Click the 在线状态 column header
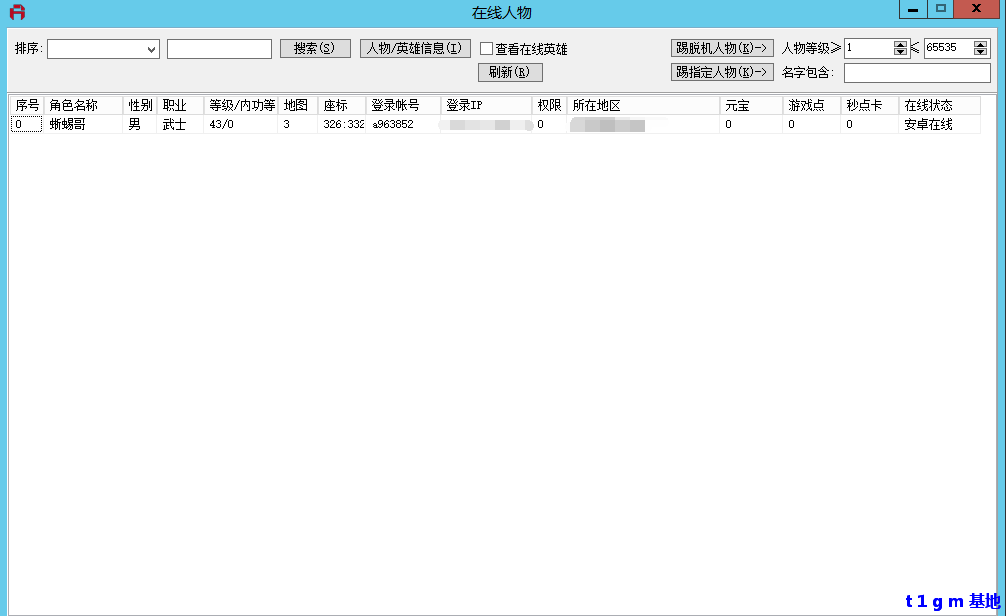The image size is (1006, 616). (x=939, y=106)
